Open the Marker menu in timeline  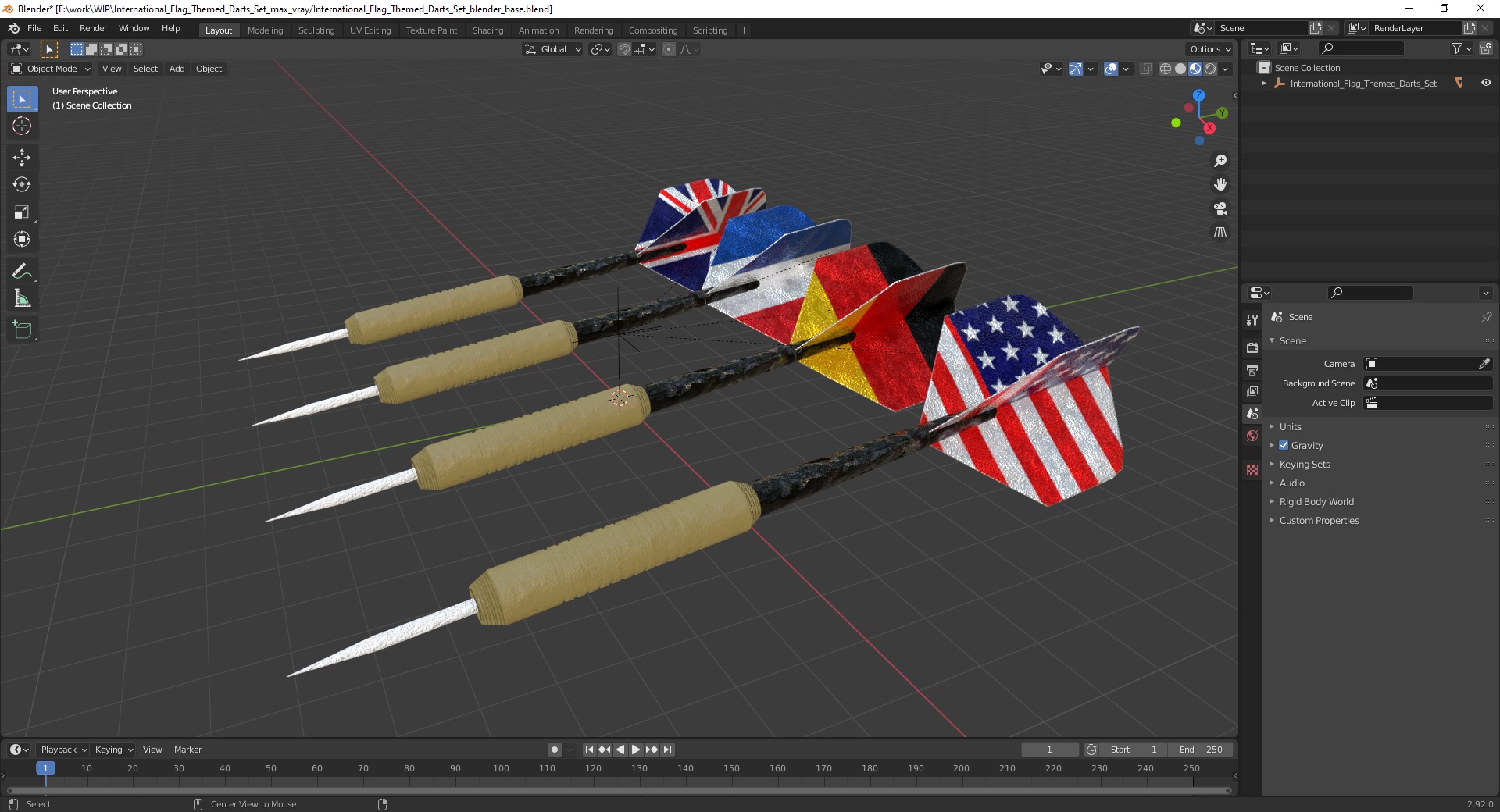[x=187, y=750]
